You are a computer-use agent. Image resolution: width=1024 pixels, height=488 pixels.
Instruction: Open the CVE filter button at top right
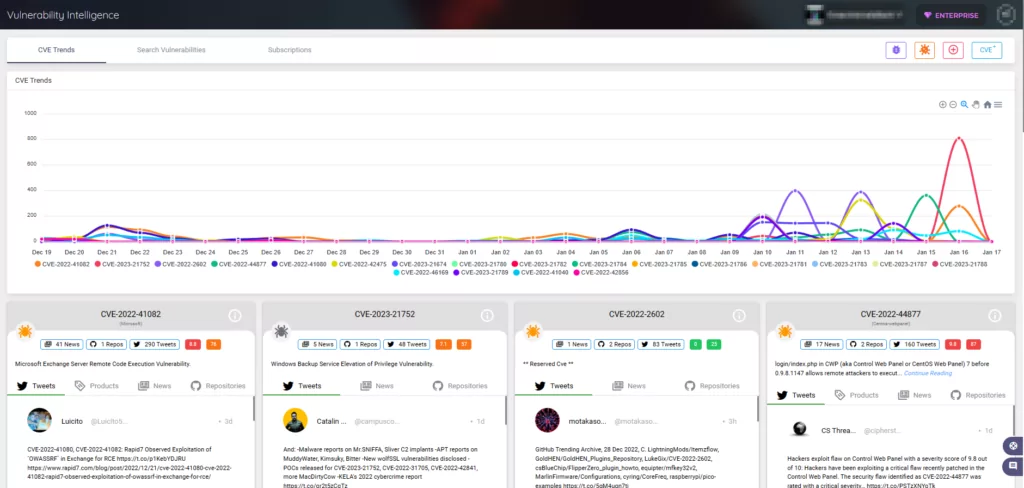click(987, 50)
